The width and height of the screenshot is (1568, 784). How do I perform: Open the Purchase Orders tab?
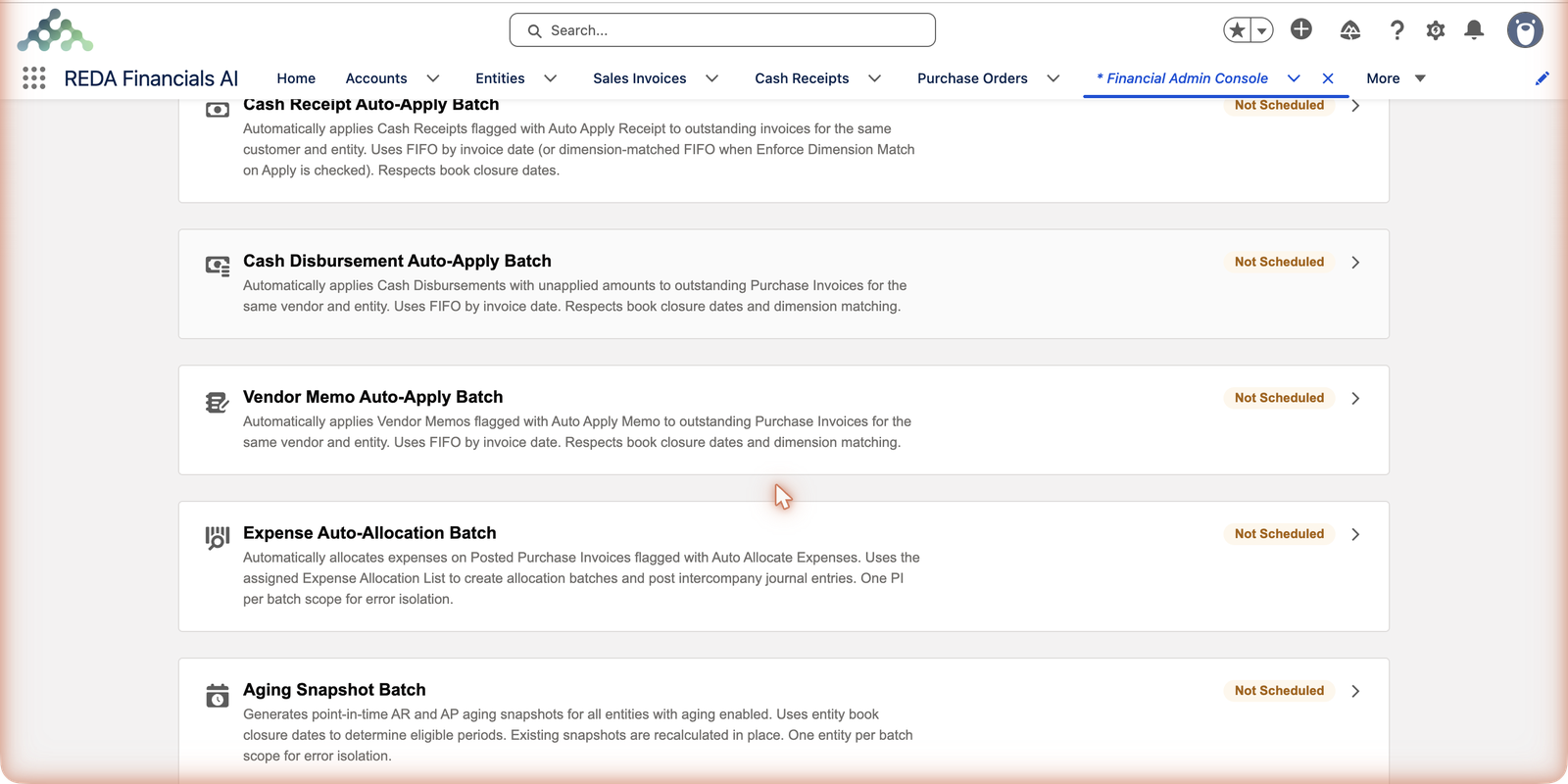(x=972, y=78)
